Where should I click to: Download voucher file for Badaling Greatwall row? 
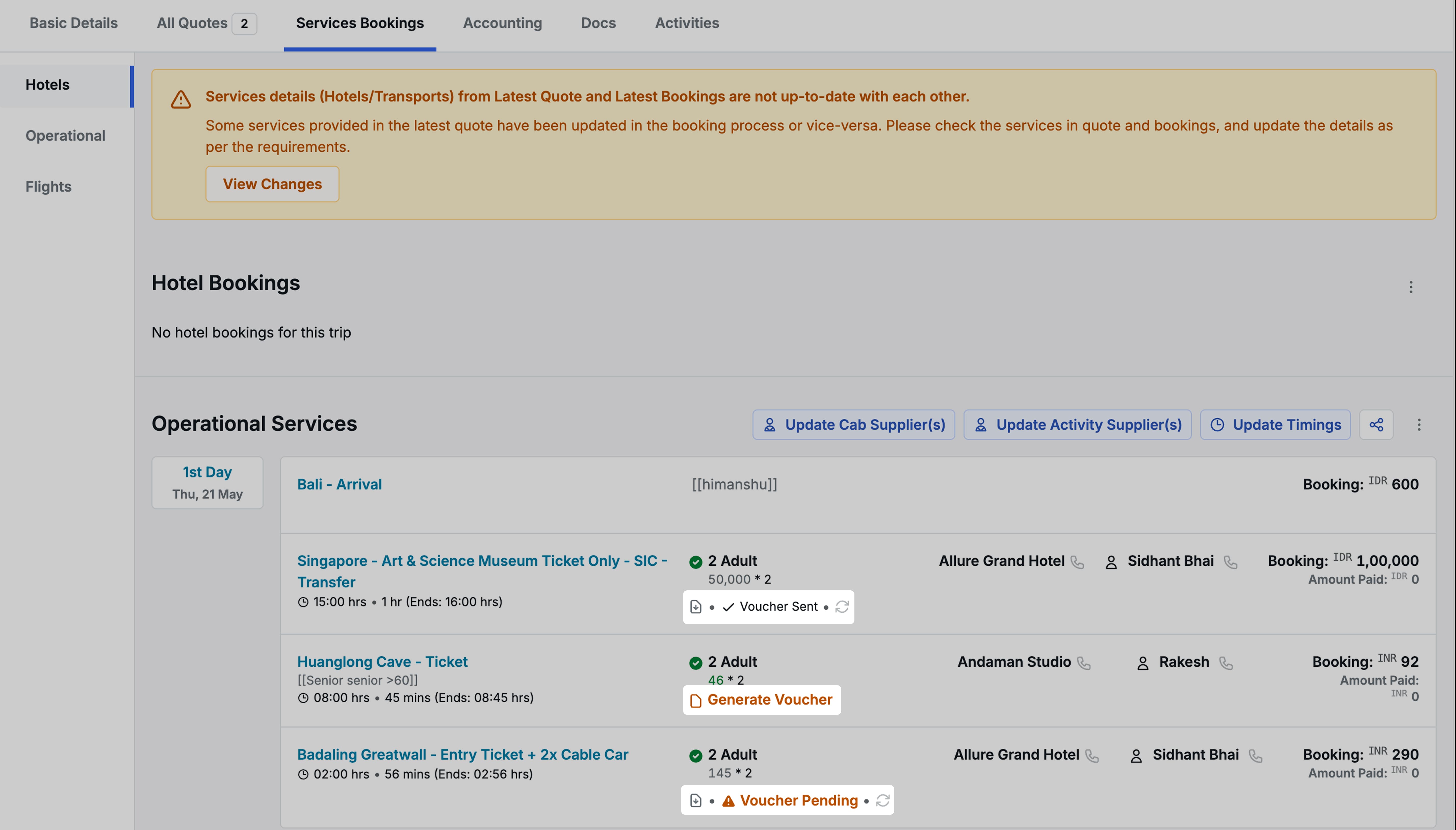point(696,800)
